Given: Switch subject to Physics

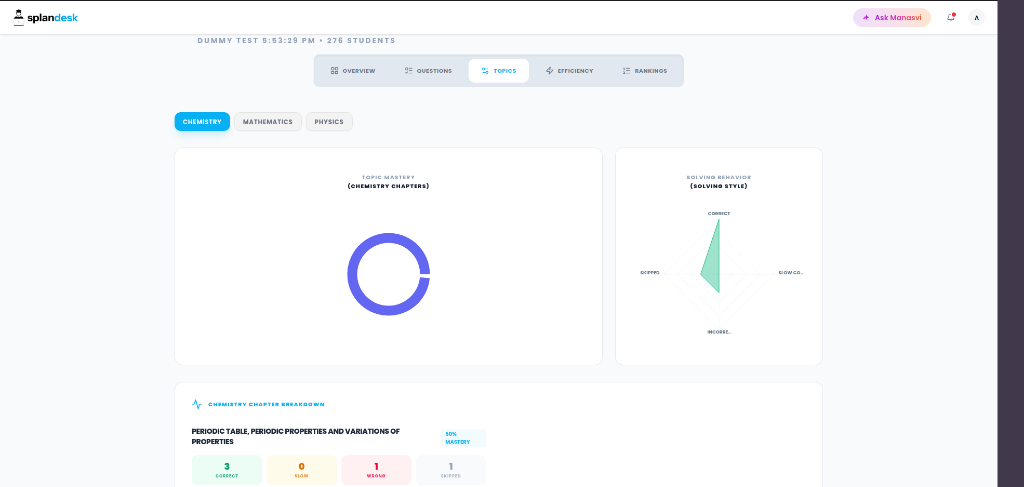Looking at the screenshot, I should 329,121.
